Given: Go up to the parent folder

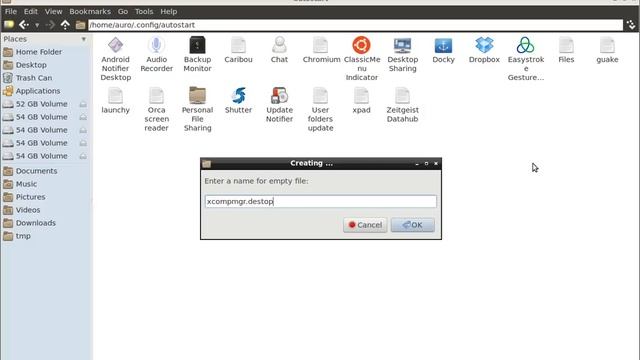Looking at the screenshot, I should [65, 25].
